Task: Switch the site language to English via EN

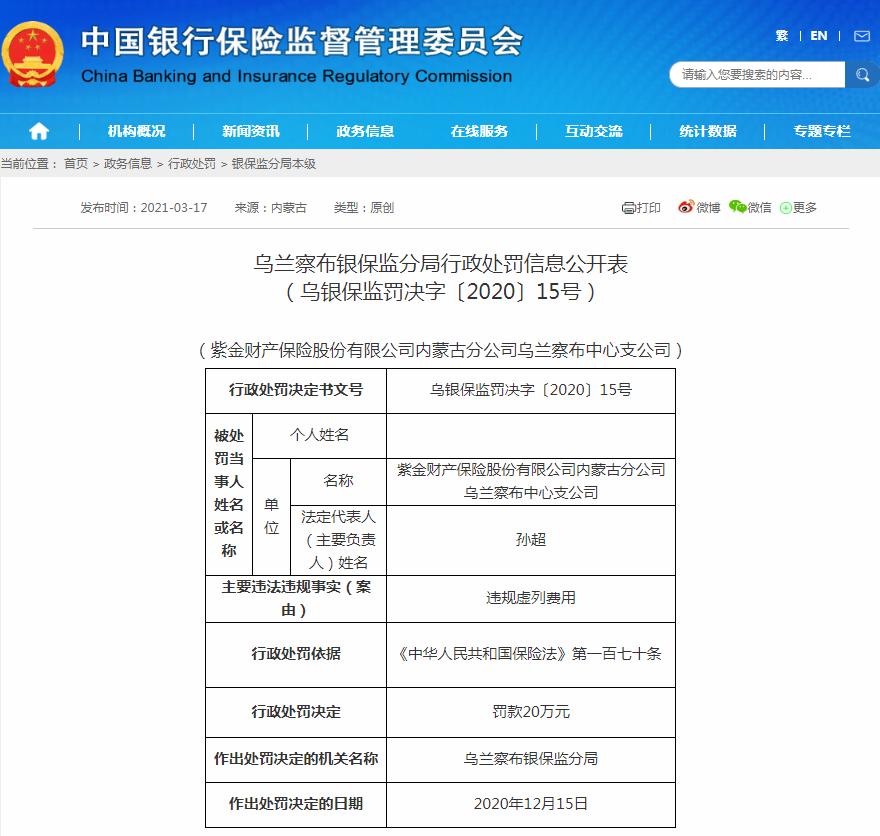Action: point(817,35)
